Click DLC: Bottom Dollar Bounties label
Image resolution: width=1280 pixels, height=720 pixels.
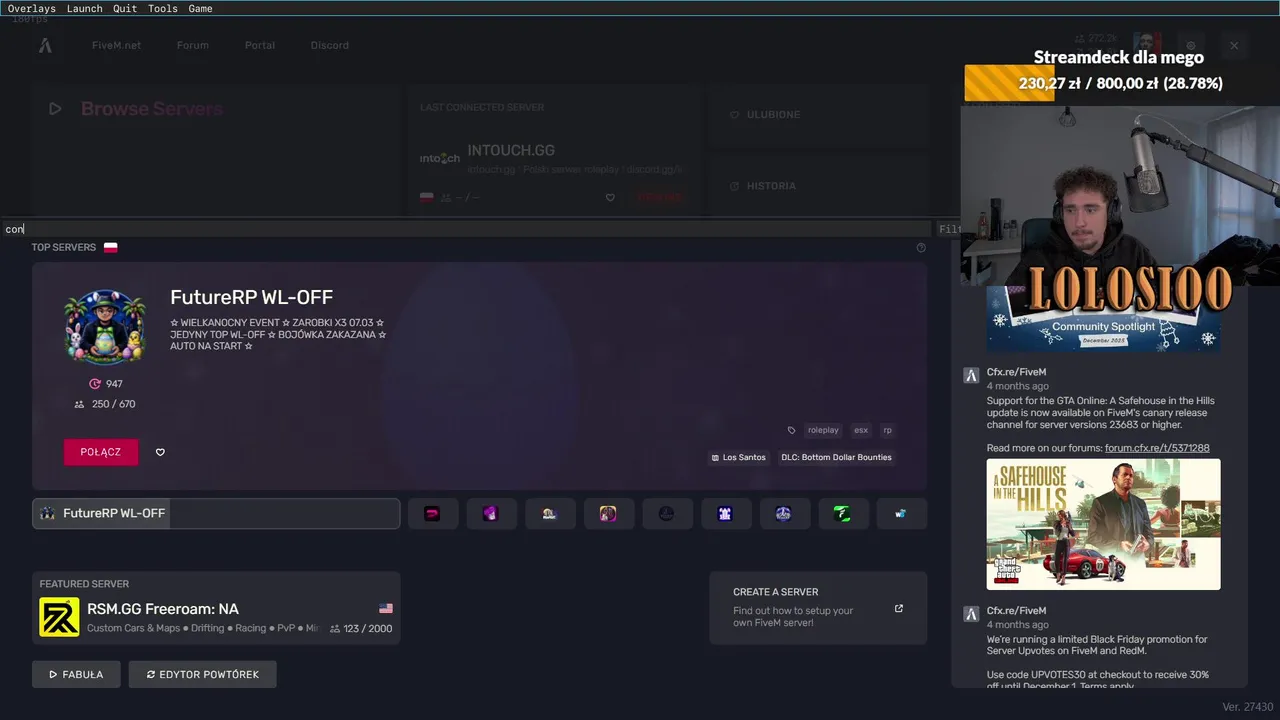(836, 457)
